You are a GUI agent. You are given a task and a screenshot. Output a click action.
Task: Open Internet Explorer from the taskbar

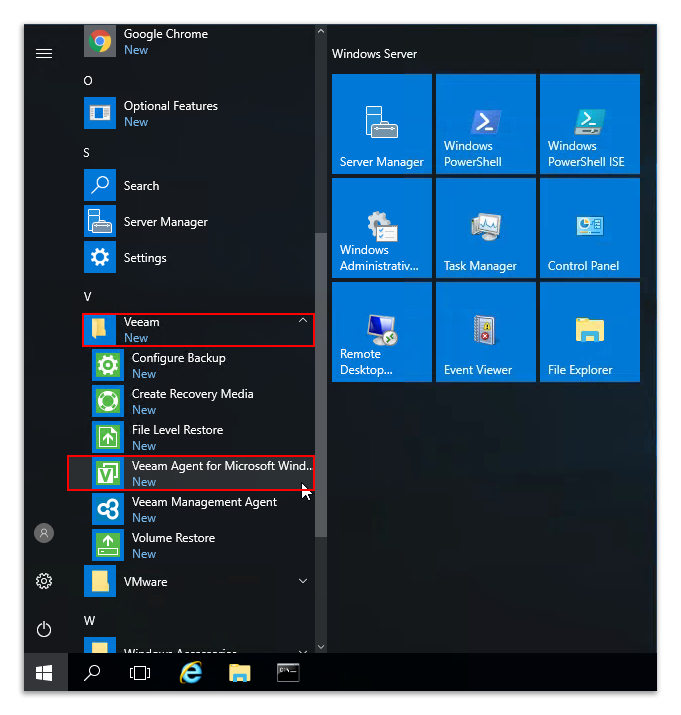190,673
